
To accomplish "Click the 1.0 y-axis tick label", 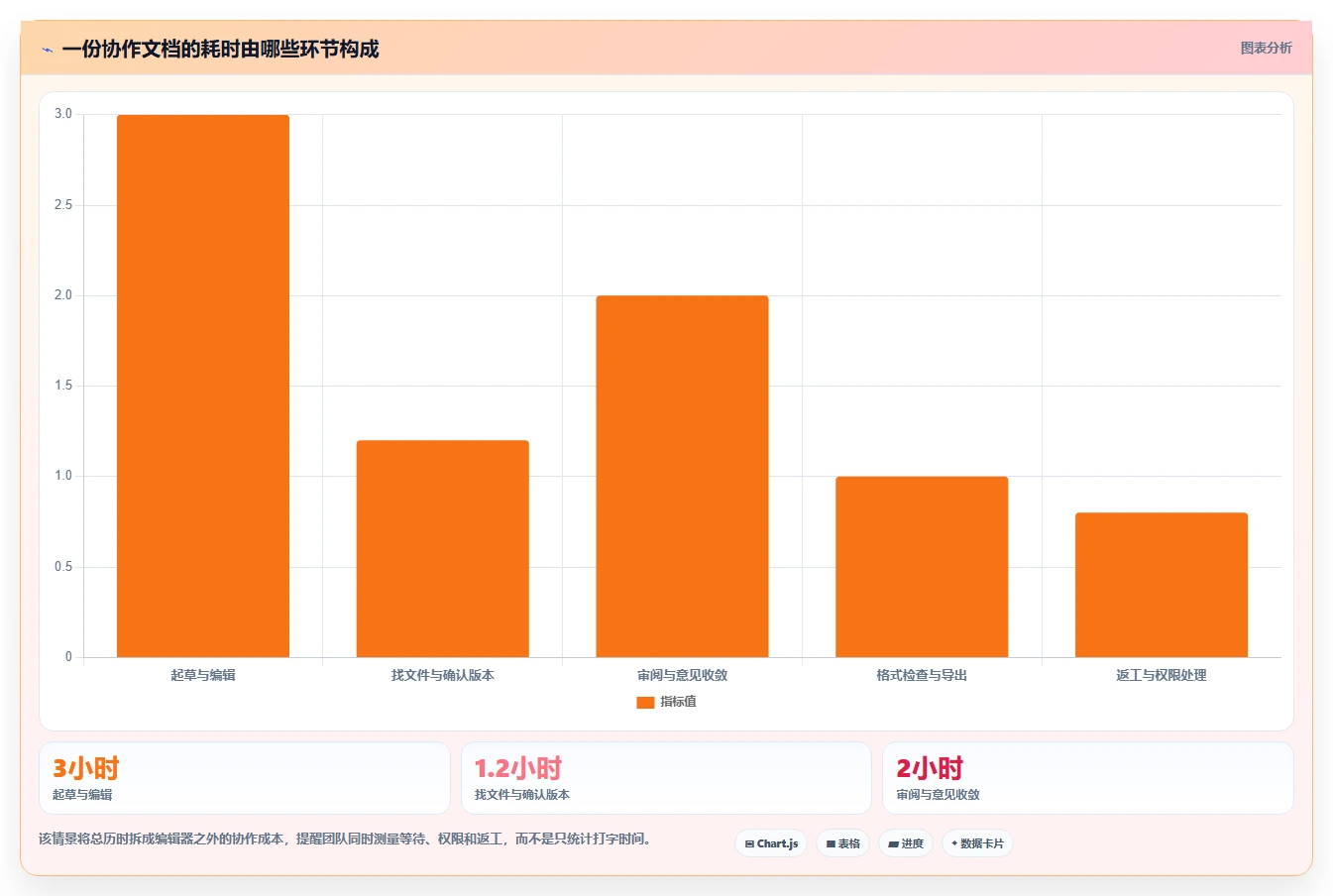I will click(x=63, y=476).
